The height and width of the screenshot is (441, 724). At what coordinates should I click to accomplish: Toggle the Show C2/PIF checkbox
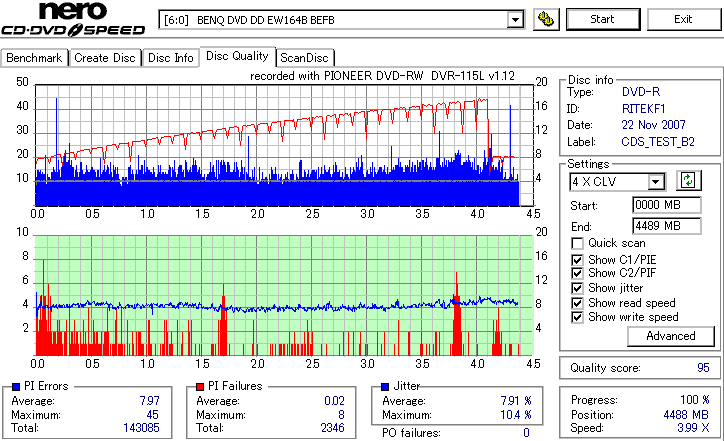point(577,273)
